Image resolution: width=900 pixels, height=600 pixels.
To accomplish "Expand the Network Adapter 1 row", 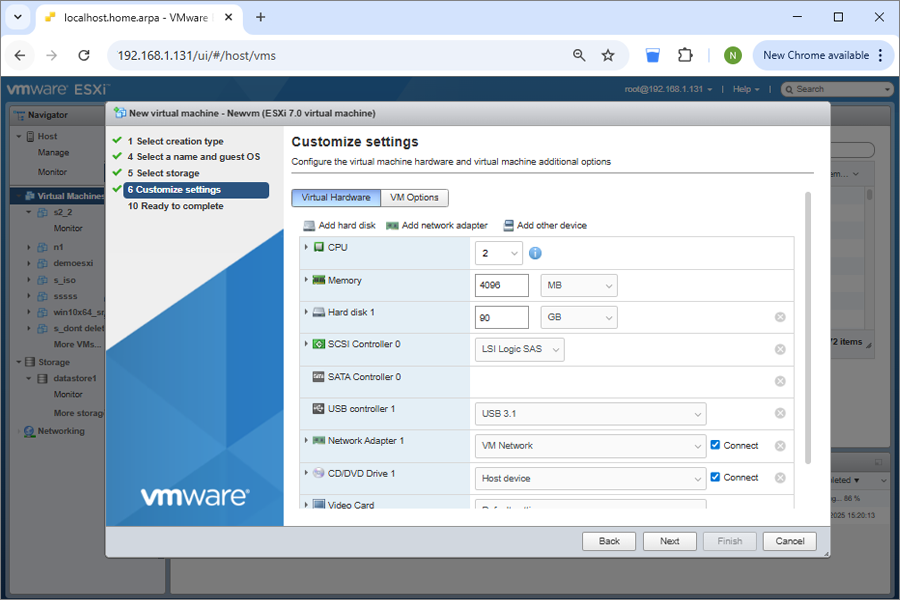I will click(307, 440).
